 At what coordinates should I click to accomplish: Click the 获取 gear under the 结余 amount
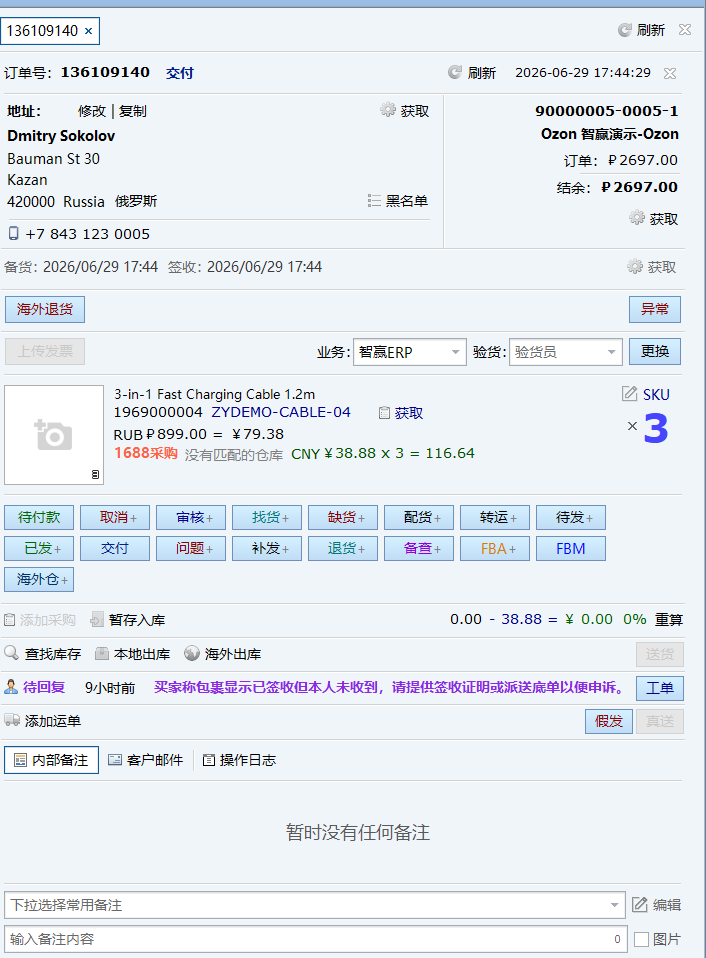(x=637, y=218)
